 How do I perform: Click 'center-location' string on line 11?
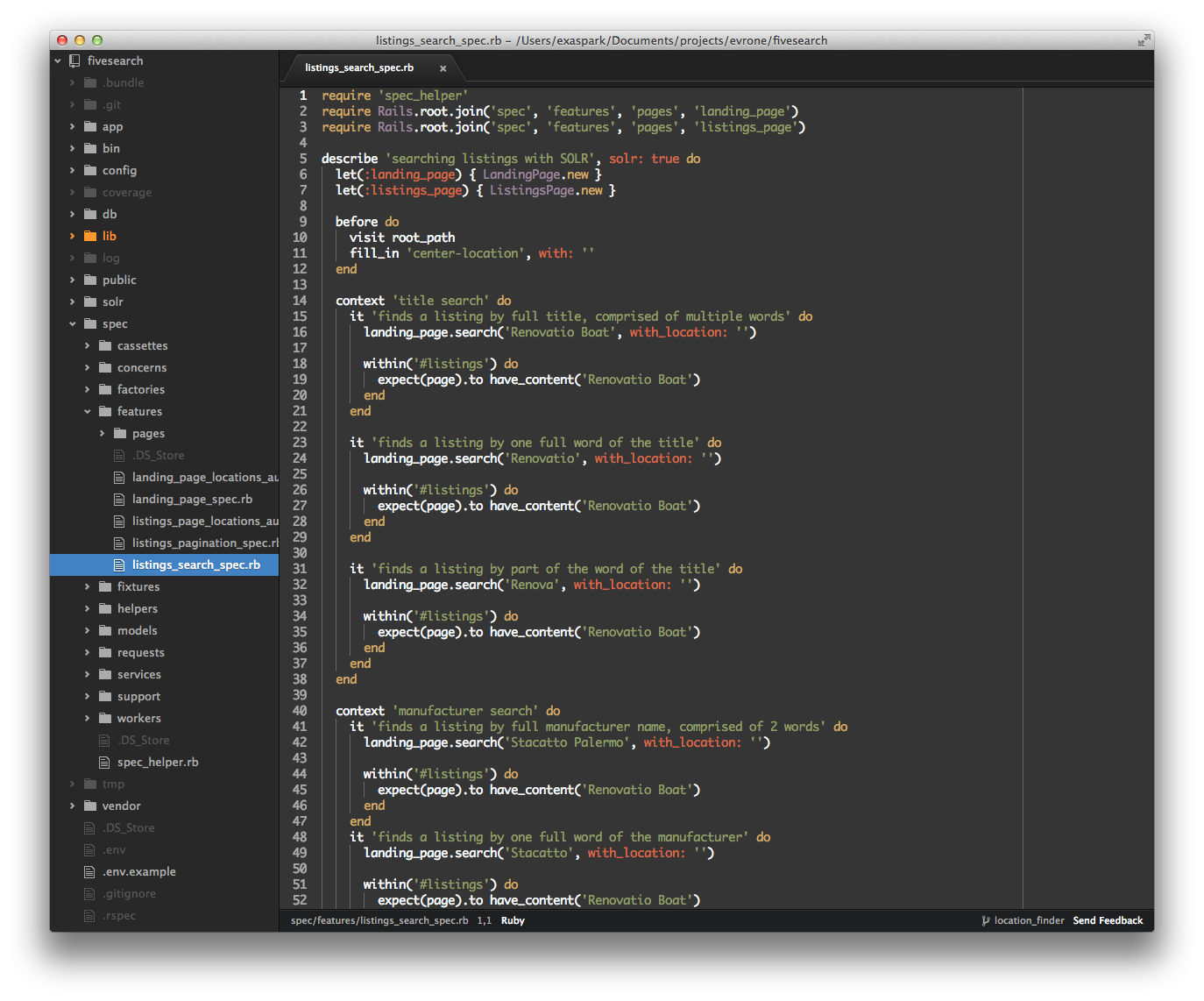coord(465,253)
